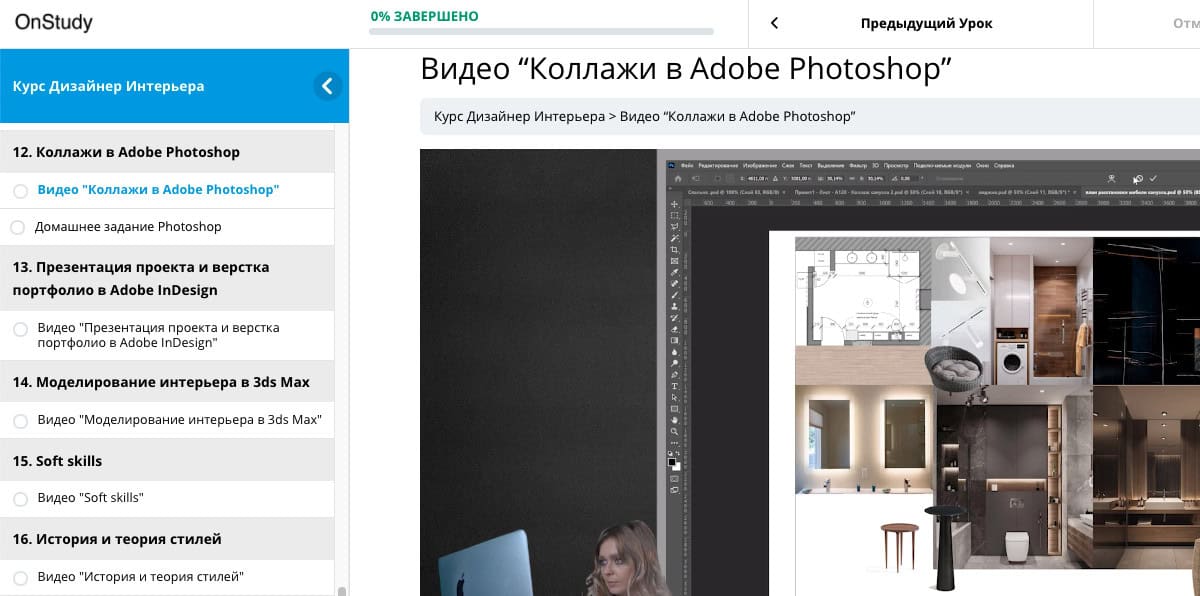Select the Crop tool in Photoshop's toolbar
The width and height of the screenshot is (1200, 596).
click(x=674, y=248)
